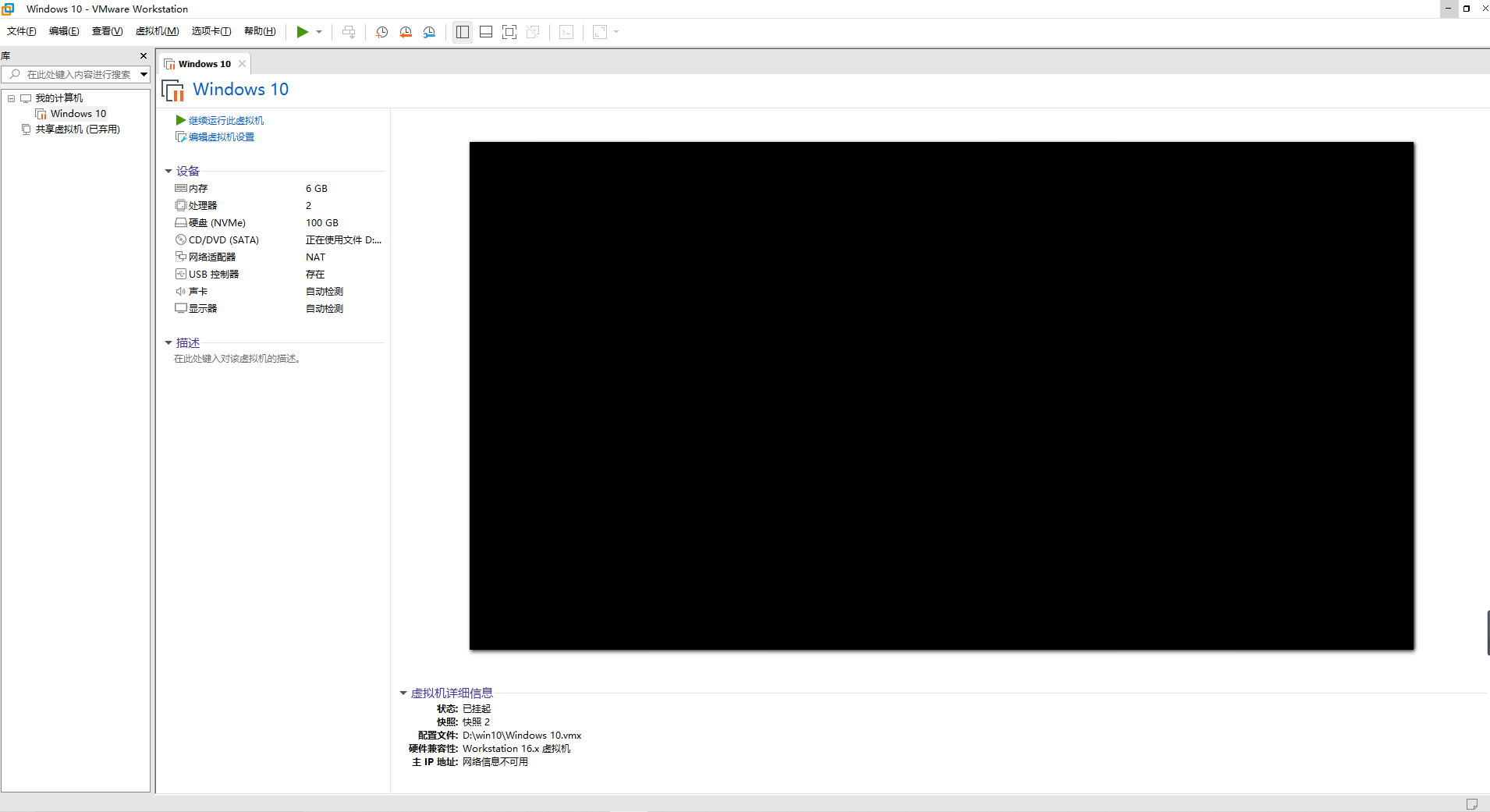Click the Workstation 16.x 虚拟机 compatibility value
This screenshot has height=812, width=1490.
pyautogui.click(x=516, y=749)
